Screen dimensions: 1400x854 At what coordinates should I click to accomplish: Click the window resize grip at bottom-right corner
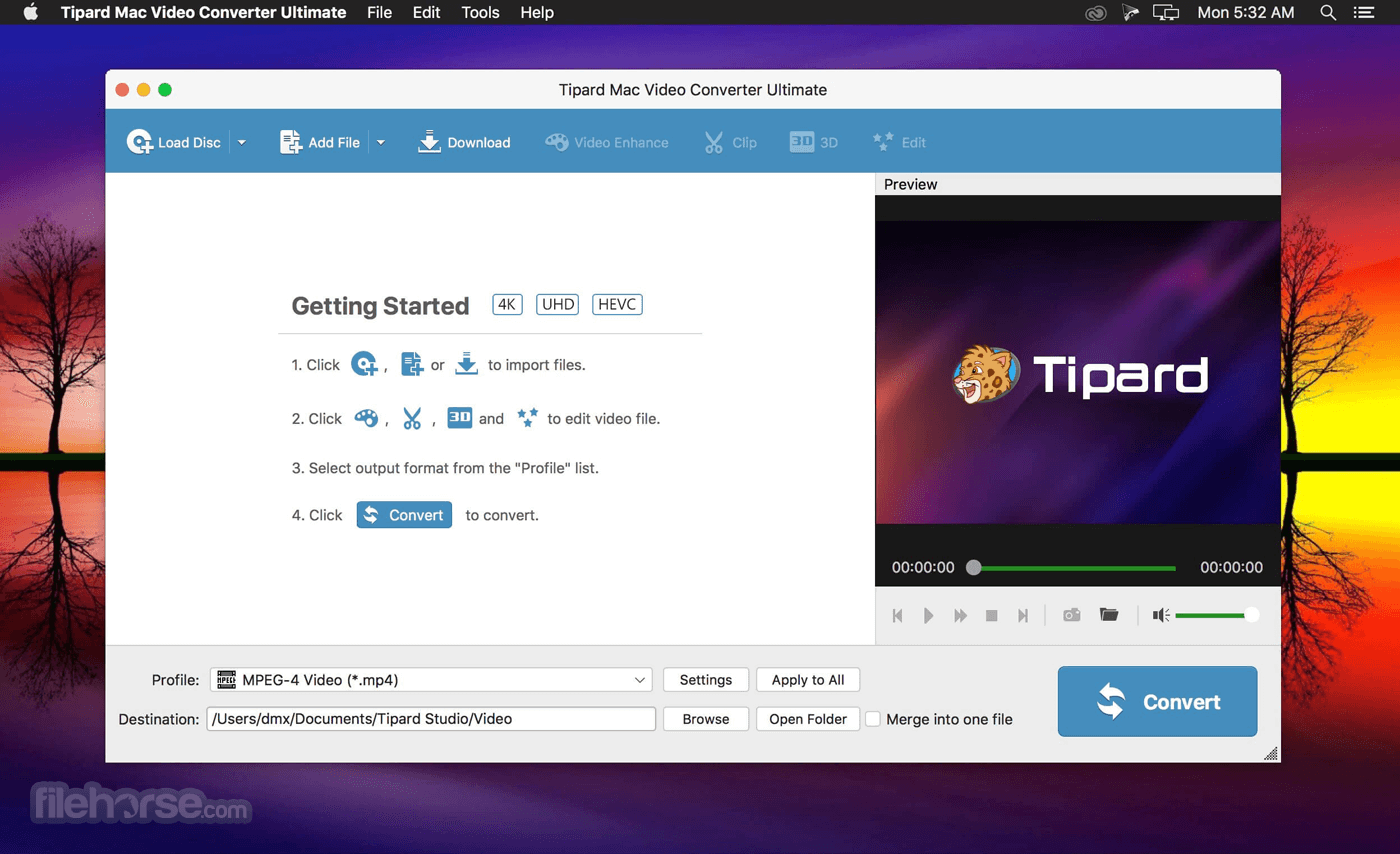click(x=1271, y=753)
